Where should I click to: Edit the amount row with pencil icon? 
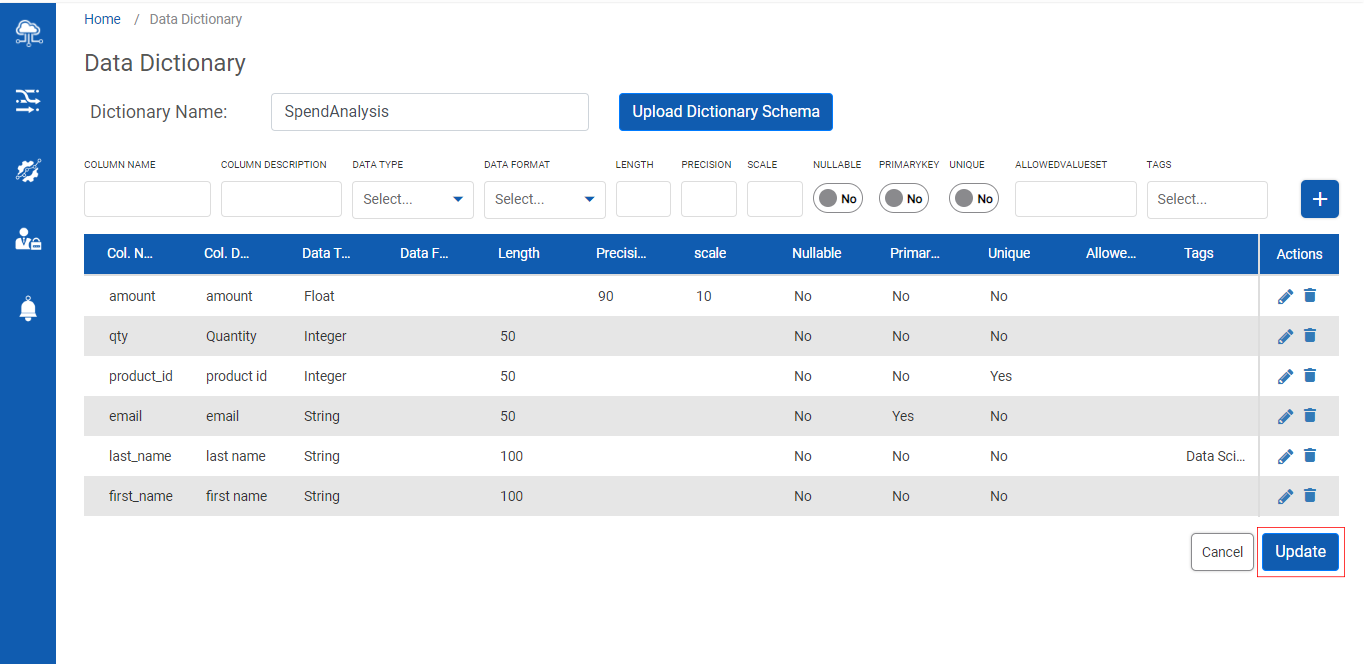(x=1286, y=296)
